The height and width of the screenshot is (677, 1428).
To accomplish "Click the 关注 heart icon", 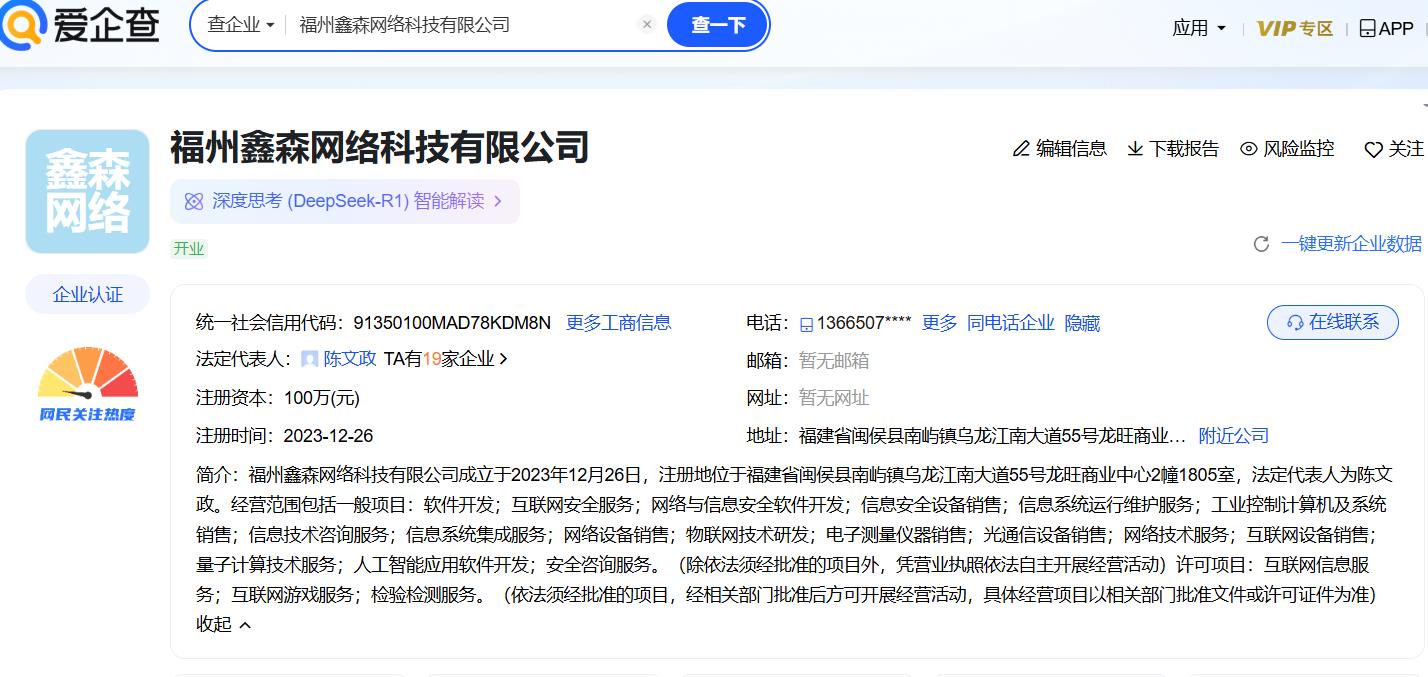I will [1374, 149].
